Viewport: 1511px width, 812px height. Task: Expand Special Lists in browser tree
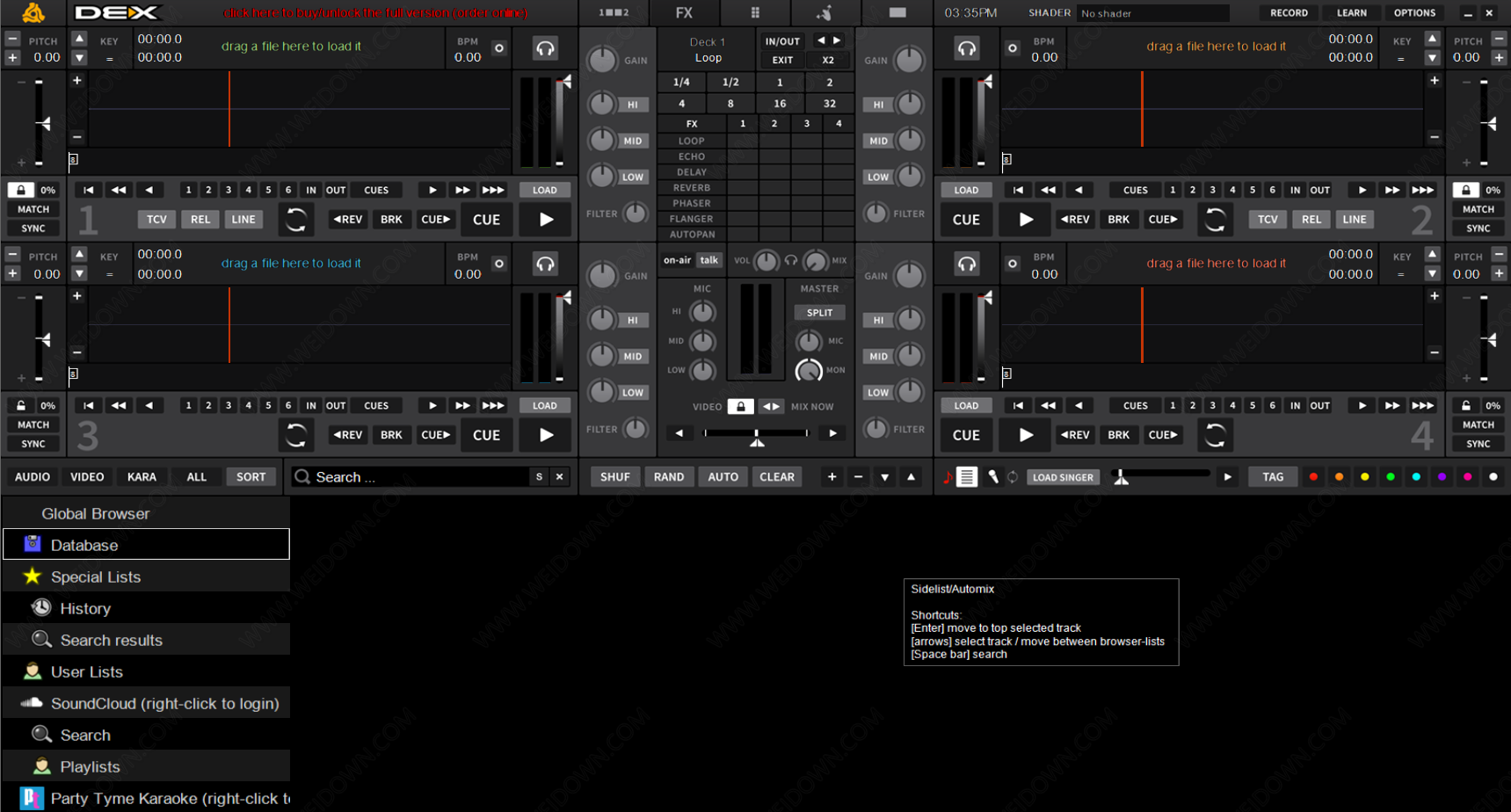tap(147, 576)
